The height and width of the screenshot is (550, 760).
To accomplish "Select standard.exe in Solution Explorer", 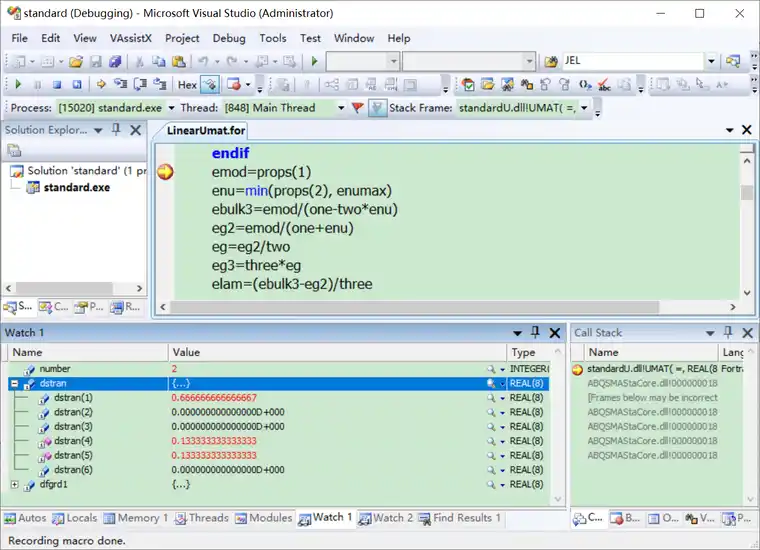I will click(77, 188).
